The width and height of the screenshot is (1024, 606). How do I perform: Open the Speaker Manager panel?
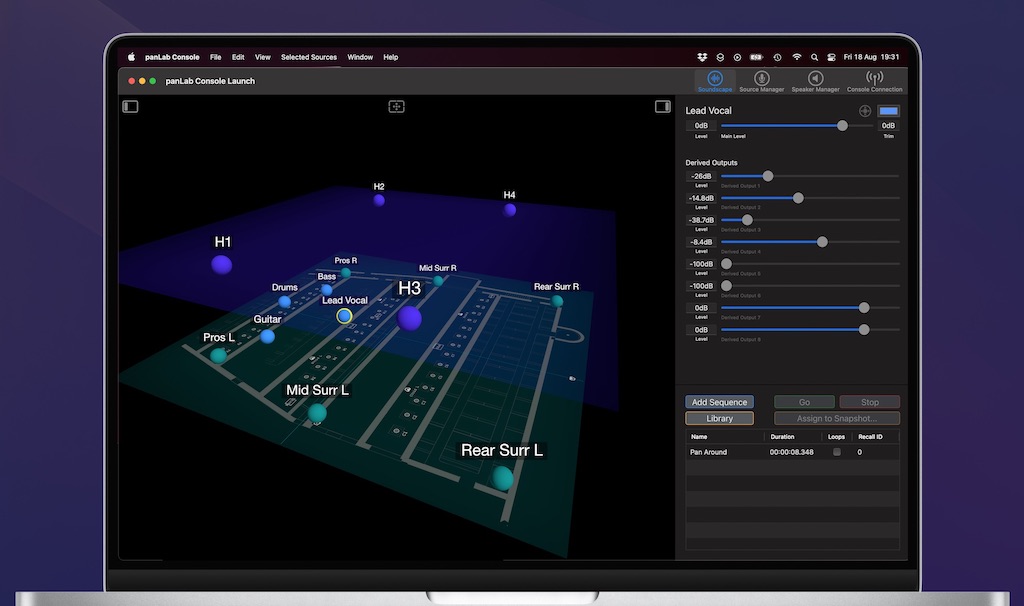coord(815,79)
